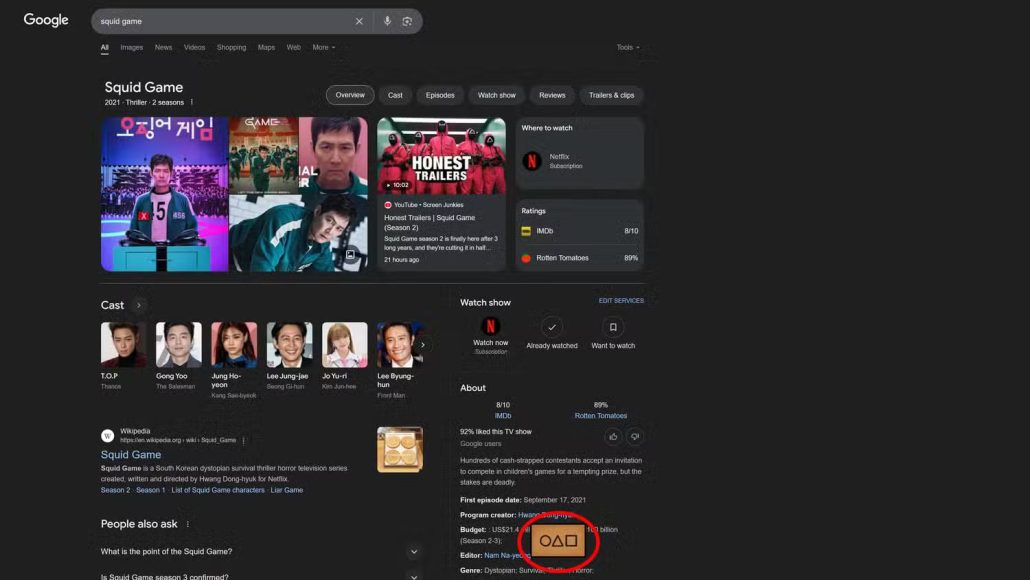Screen dimensions: 1030x580
Task: Open the Tools dropdown
Action: (627, 47)
